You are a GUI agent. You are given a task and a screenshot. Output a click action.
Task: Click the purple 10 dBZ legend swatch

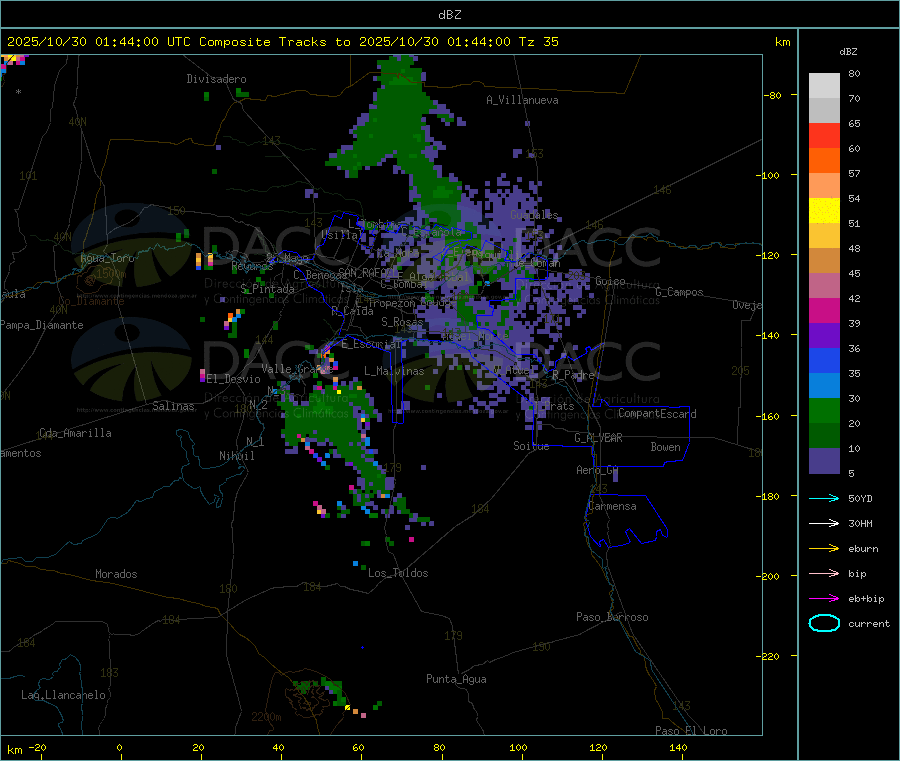click(824, 460)
